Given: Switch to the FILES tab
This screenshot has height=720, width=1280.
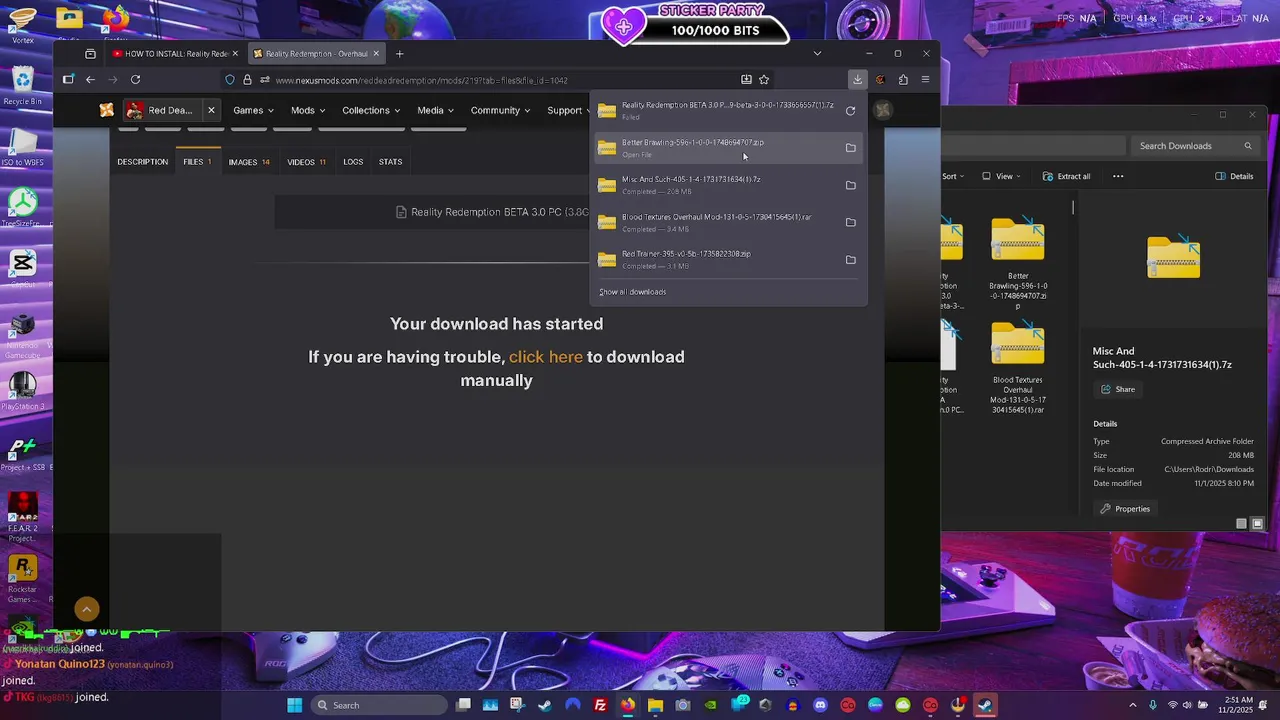Looking at the screenshot, I should click(x=197, y=162).
